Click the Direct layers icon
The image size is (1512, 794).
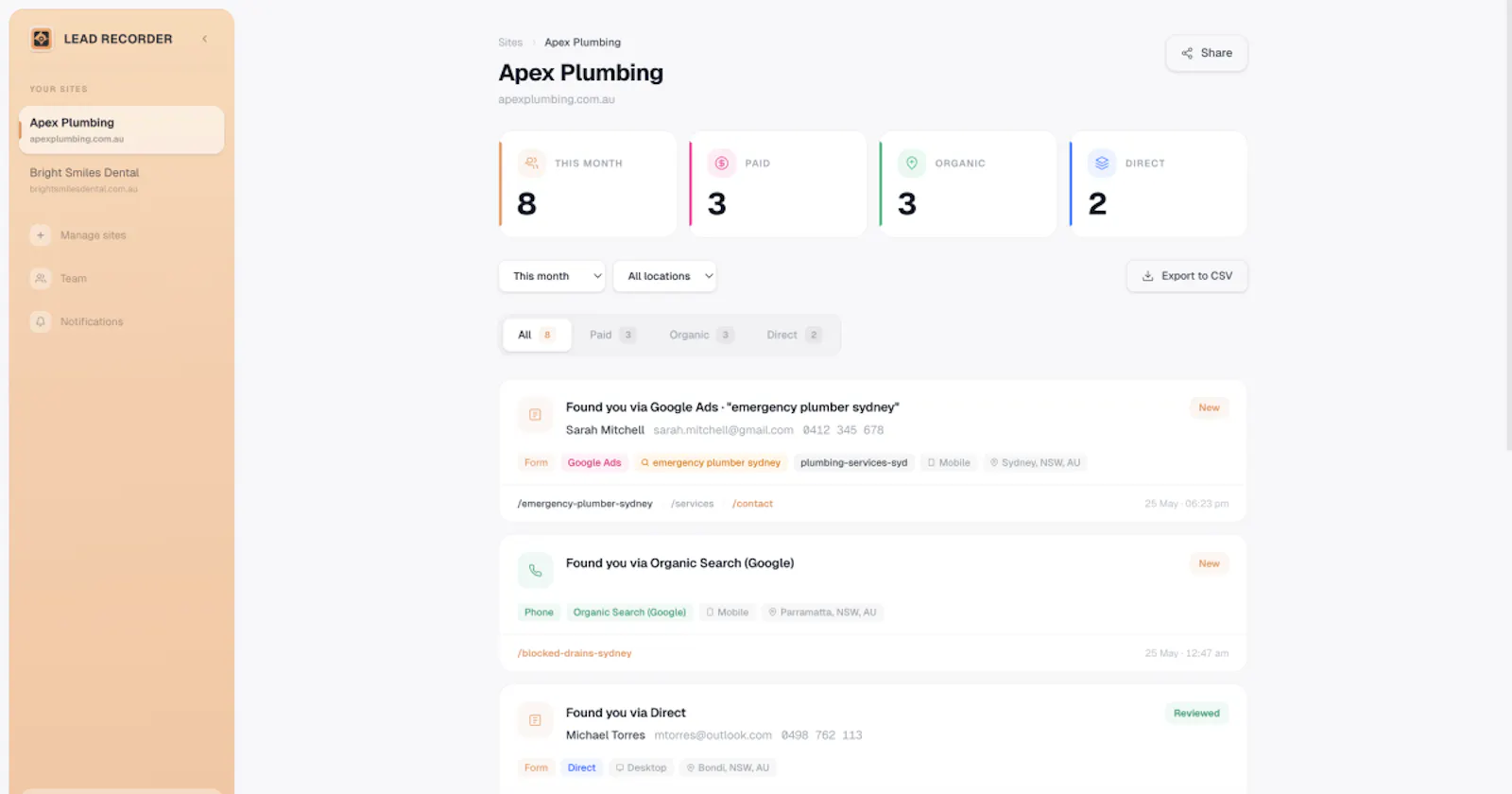point(1102,163)
